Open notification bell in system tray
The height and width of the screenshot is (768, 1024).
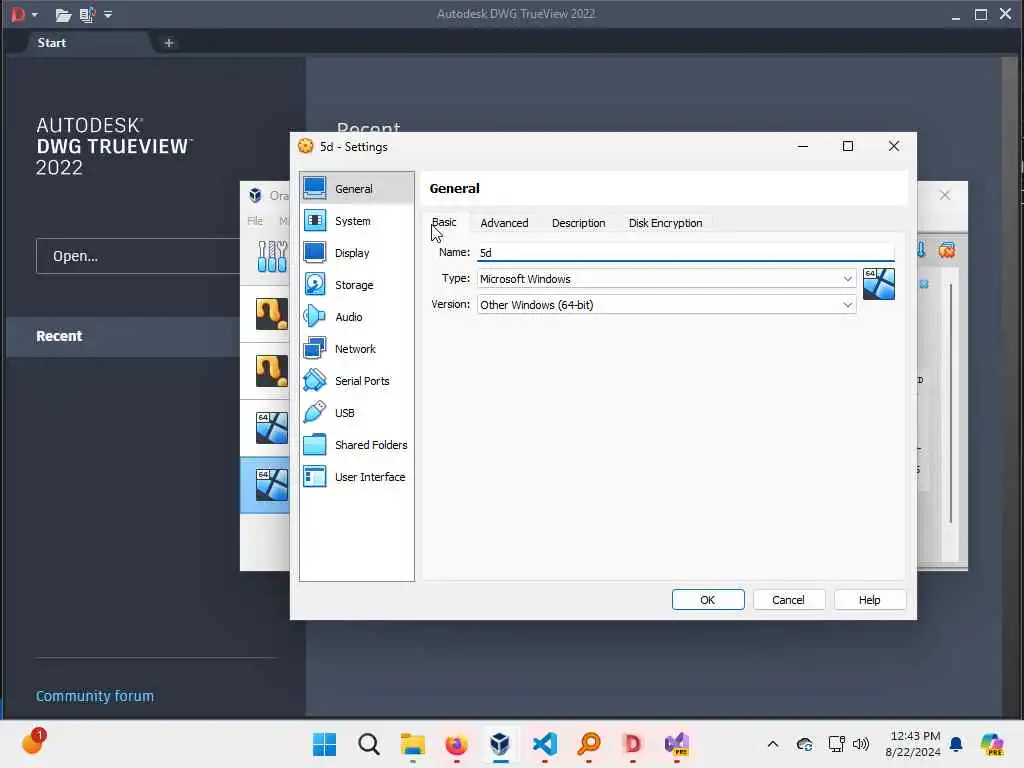coord(956,744)
